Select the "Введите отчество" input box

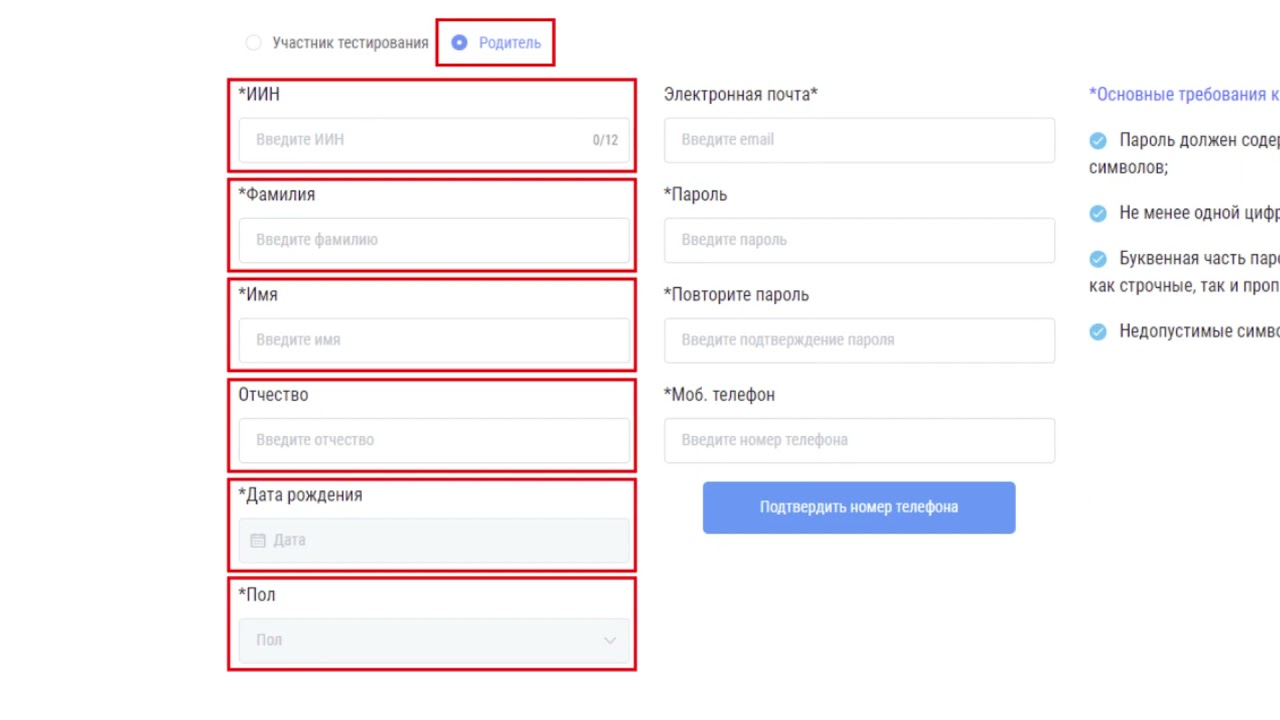pyautogui.click(x=433, y=440)
